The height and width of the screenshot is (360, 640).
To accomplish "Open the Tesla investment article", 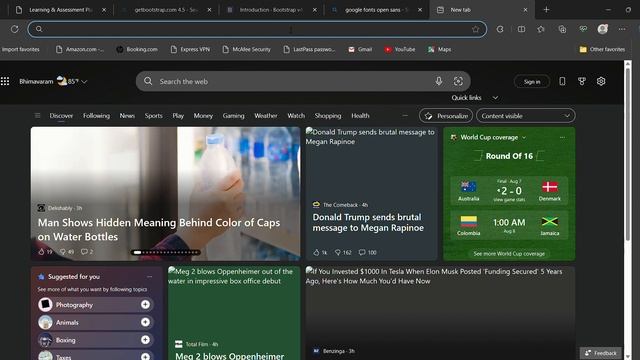I will point(440,313).
